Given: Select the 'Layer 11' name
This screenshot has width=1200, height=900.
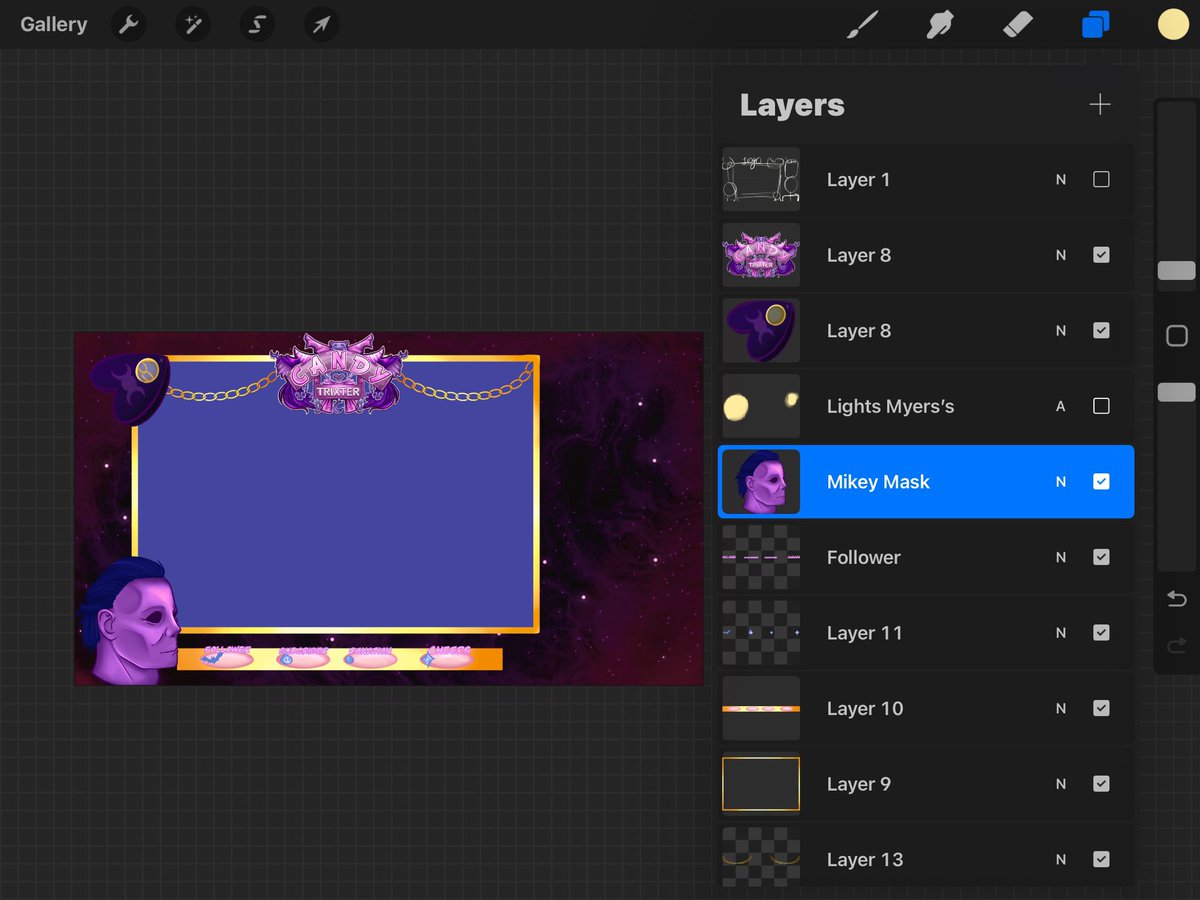Looking at the screenshot, I should (x=864, y=633).
